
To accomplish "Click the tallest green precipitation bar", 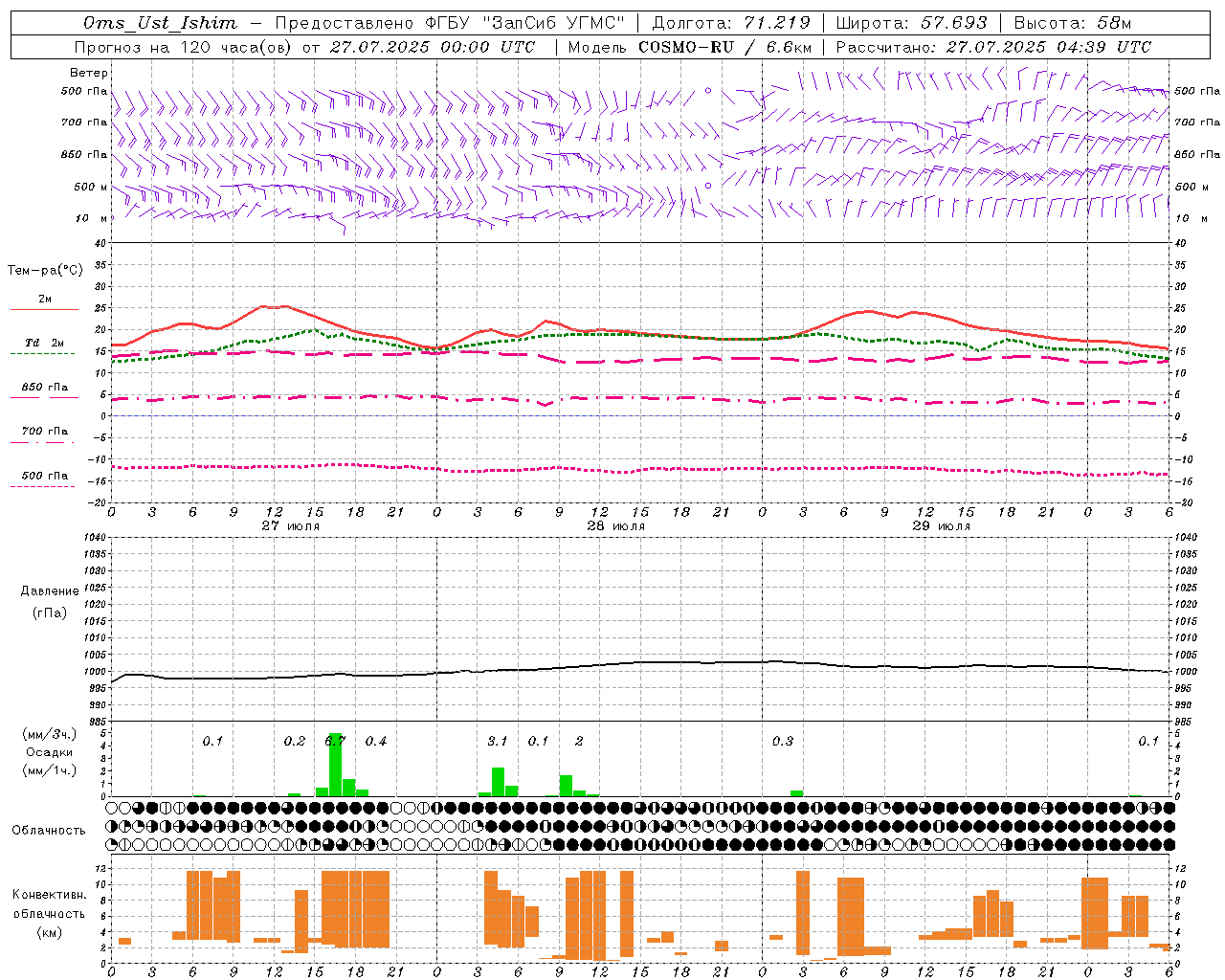I will click(x=335, y=764).
